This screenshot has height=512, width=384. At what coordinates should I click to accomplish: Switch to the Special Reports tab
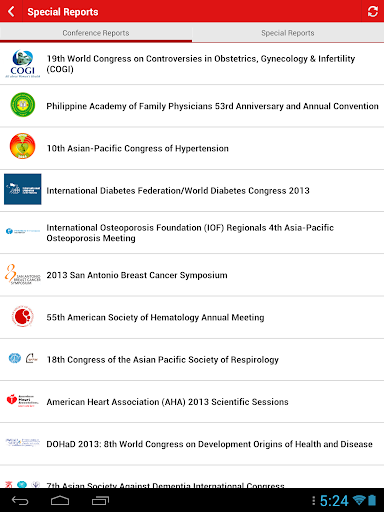[x=288, y=33]
